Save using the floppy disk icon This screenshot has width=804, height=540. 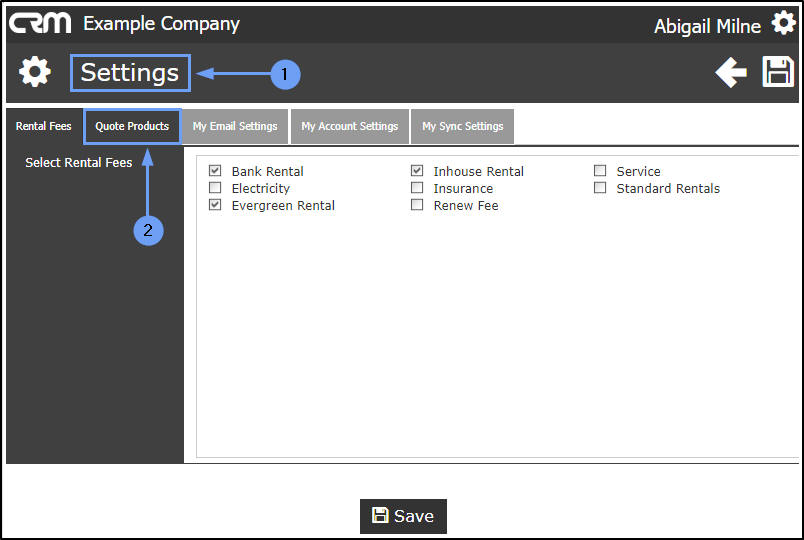(x=778, y=72)
